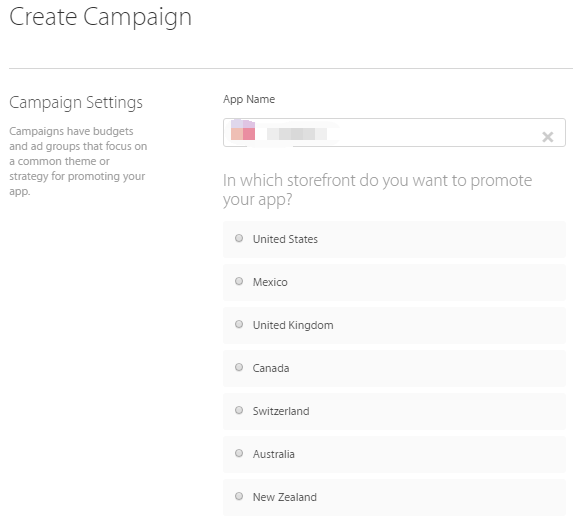The height and width of the screenshot is (519, 573).
Task: Click the United States label text
Action: (x=285, y=239)
